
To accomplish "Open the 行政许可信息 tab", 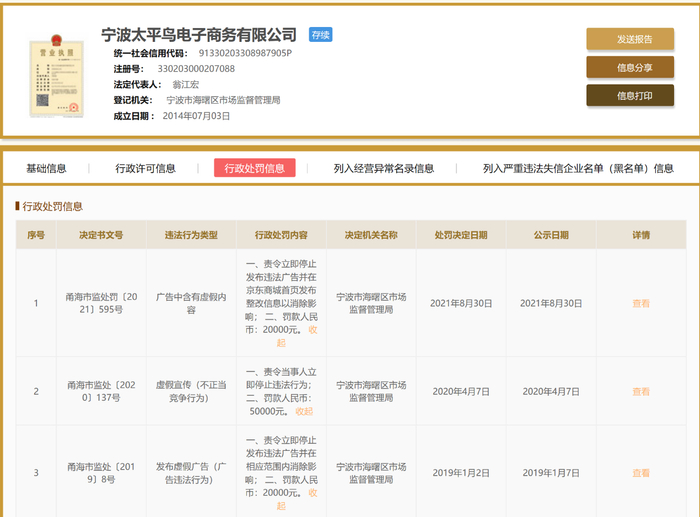I will coord(145,168).
